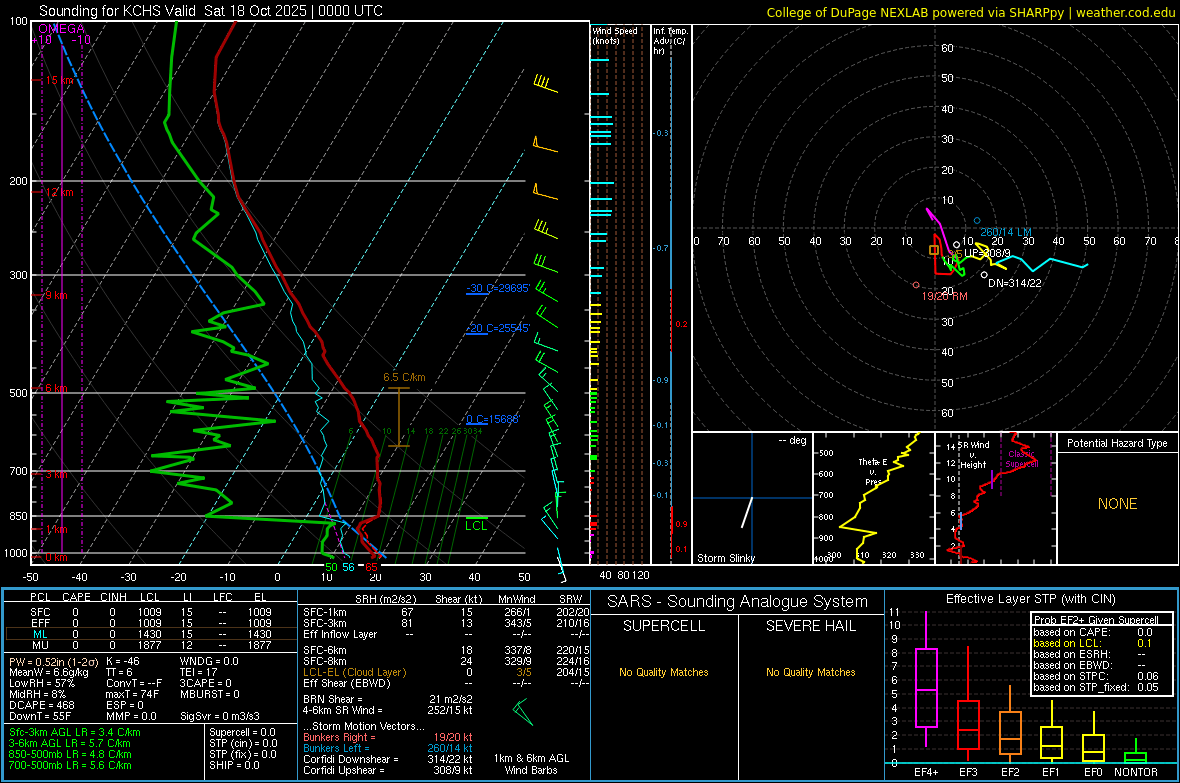Click the 700-500mb LR = 5.6 C/km line
The image size is (1180, 783).
coord(70,766)
